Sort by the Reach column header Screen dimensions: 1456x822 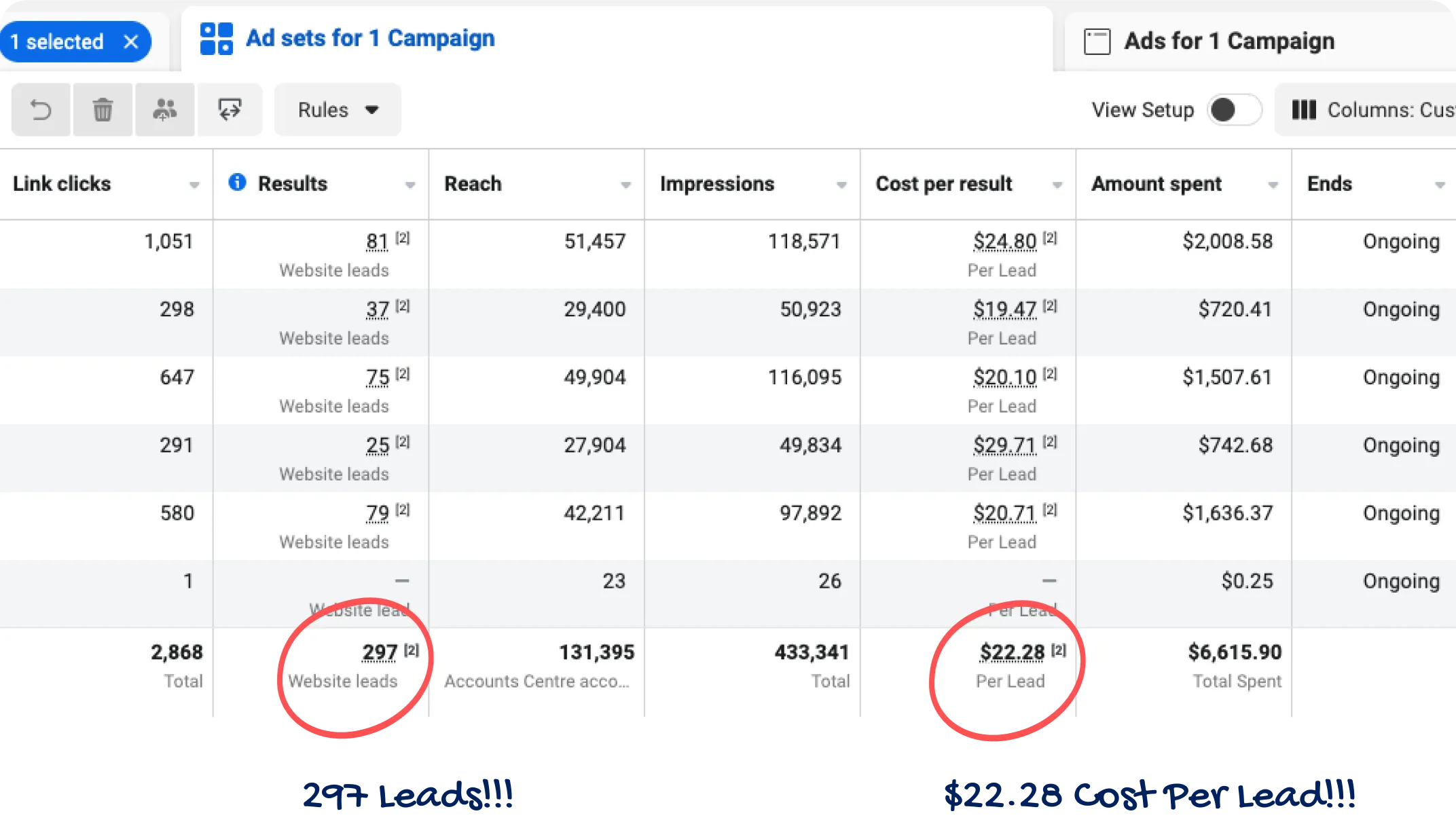pos(473,184)
